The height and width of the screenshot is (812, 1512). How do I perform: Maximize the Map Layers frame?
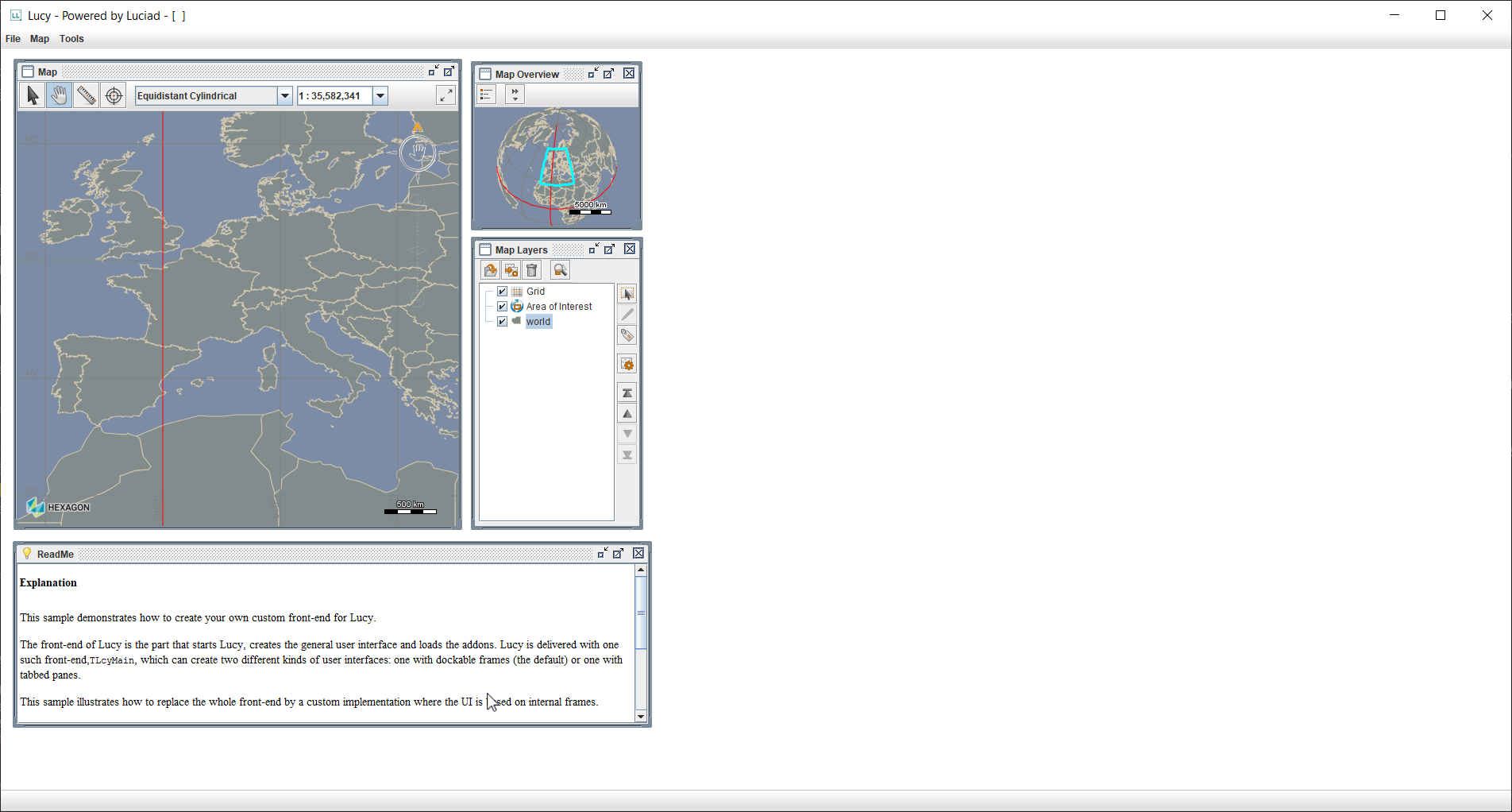click(610, 249)
